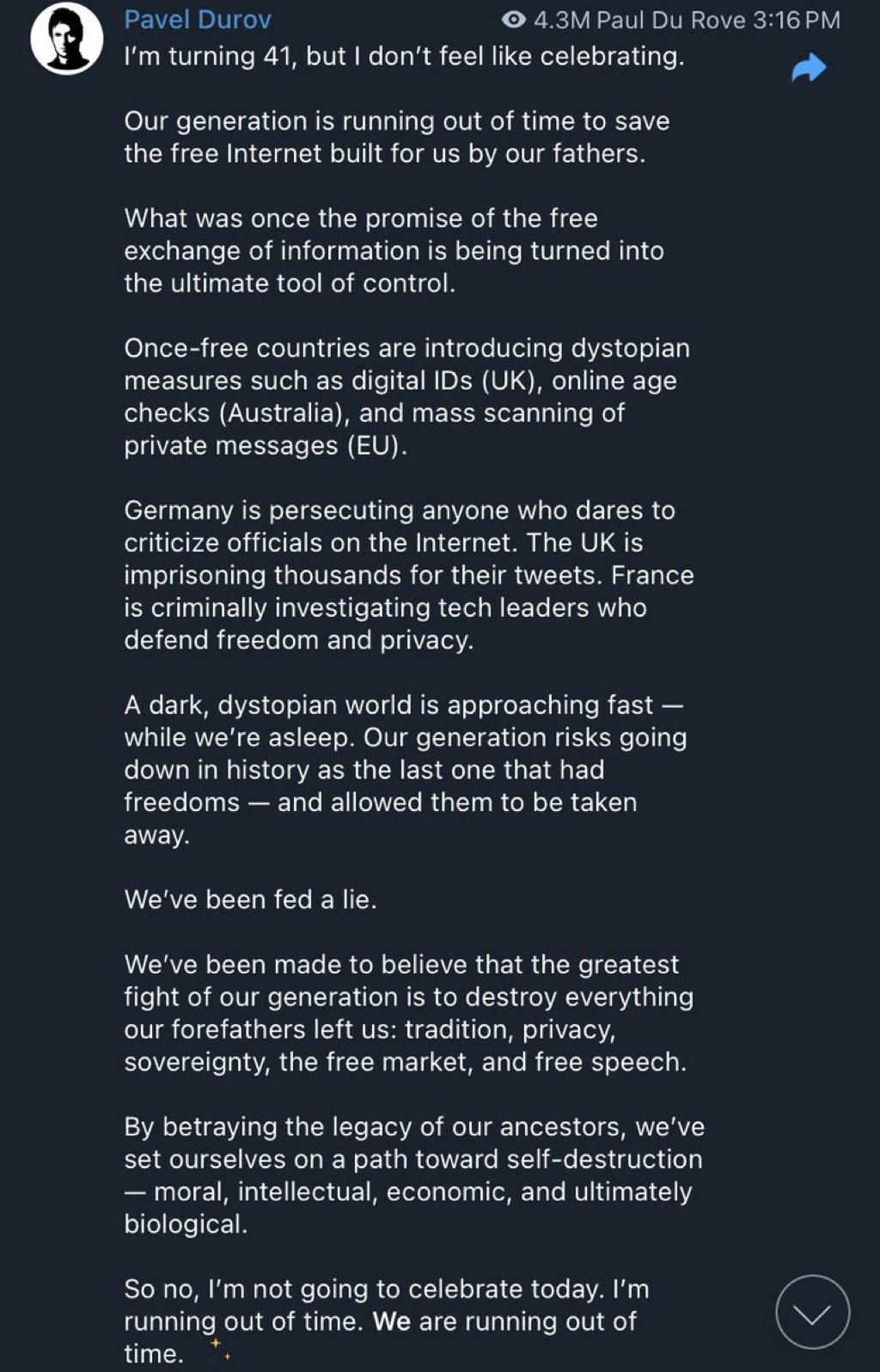
Task: Tap the blue forward arrow icon
Action: click(x=809, y=68)
